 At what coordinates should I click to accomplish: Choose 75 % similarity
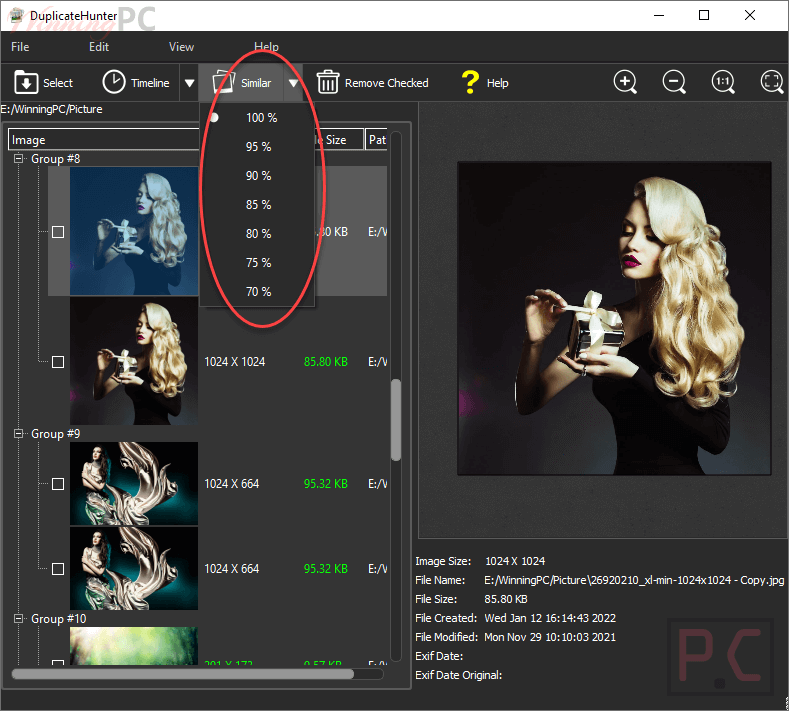click(x=257, y=263)
